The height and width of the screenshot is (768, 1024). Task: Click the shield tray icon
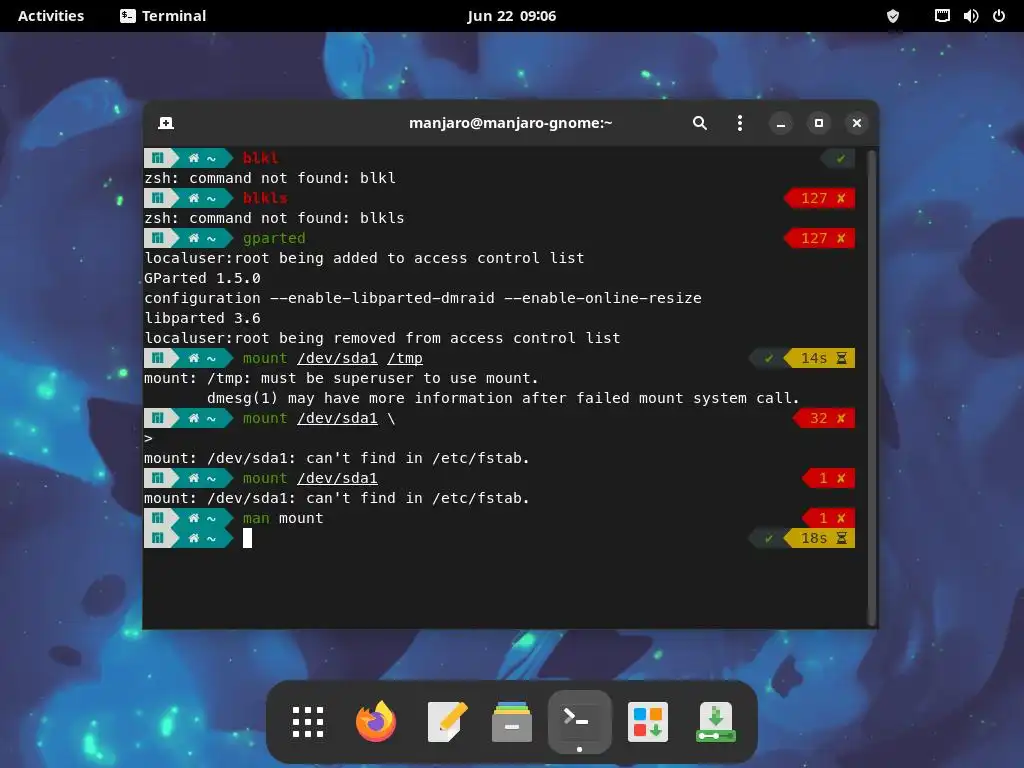tap(893, 16)
